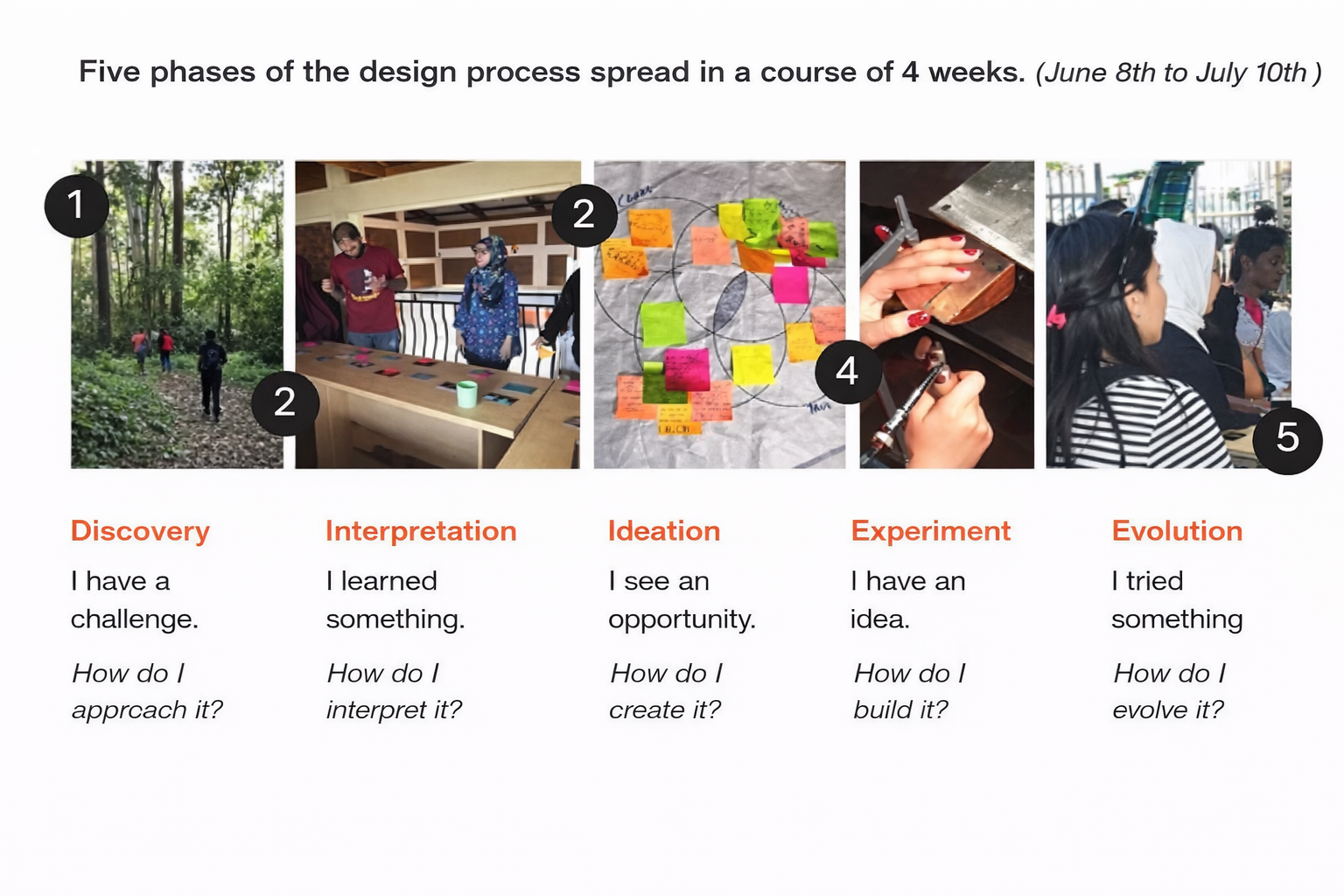Screen dimensions: 1344x896
Task: Click the number 2 badge beside the wooden table
Action: click(x=285, y=402)
